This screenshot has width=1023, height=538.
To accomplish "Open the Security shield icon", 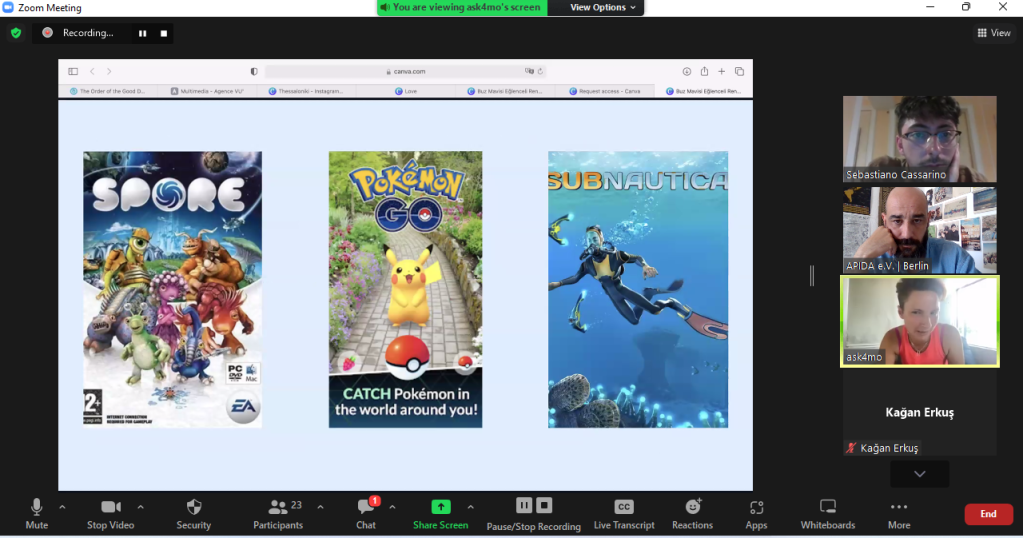I will click(194, 507).
